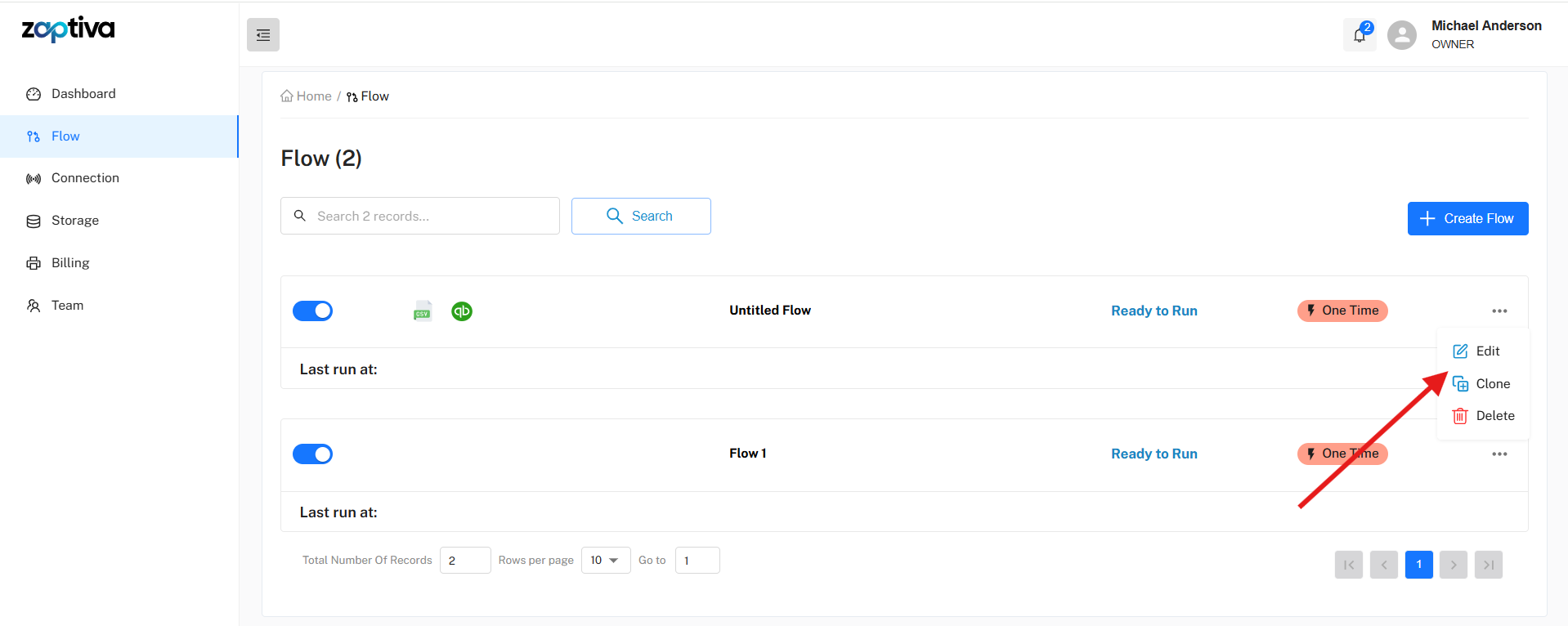Click the QuickBooks icon on Untitled Flow

click(462, 311)
